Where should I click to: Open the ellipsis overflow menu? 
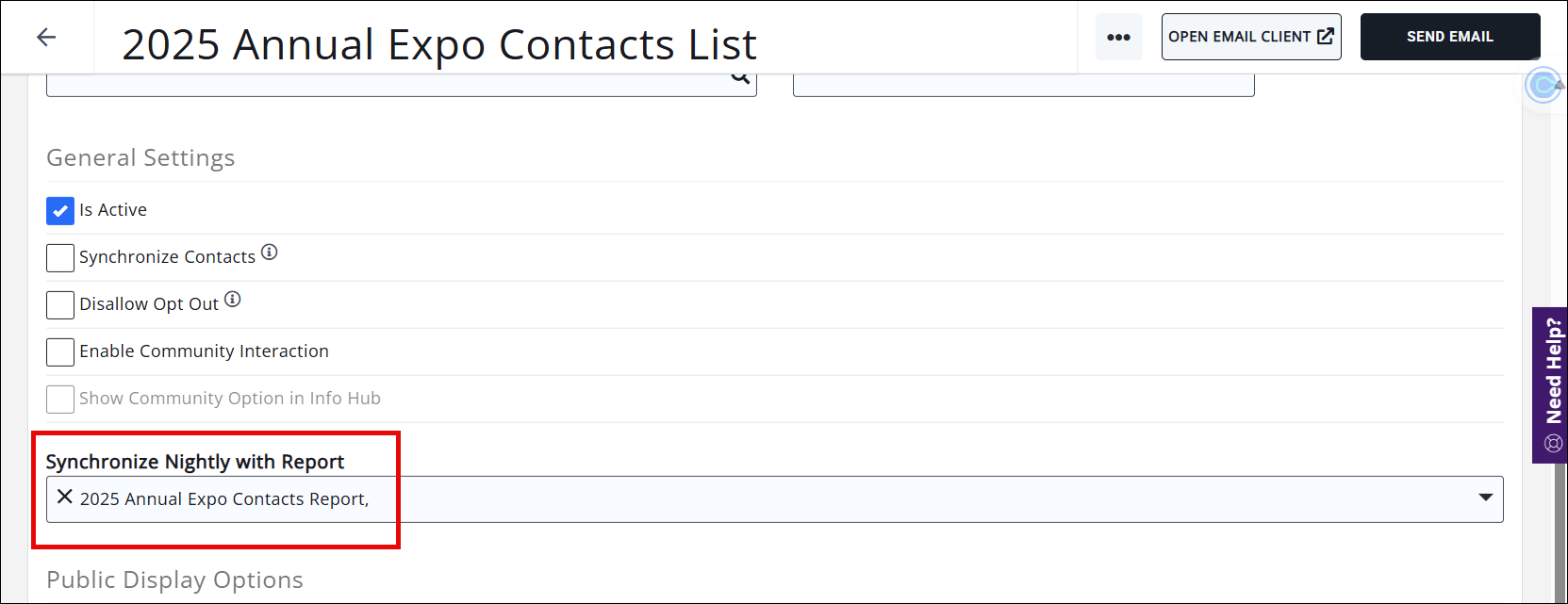coord(1118,37)
